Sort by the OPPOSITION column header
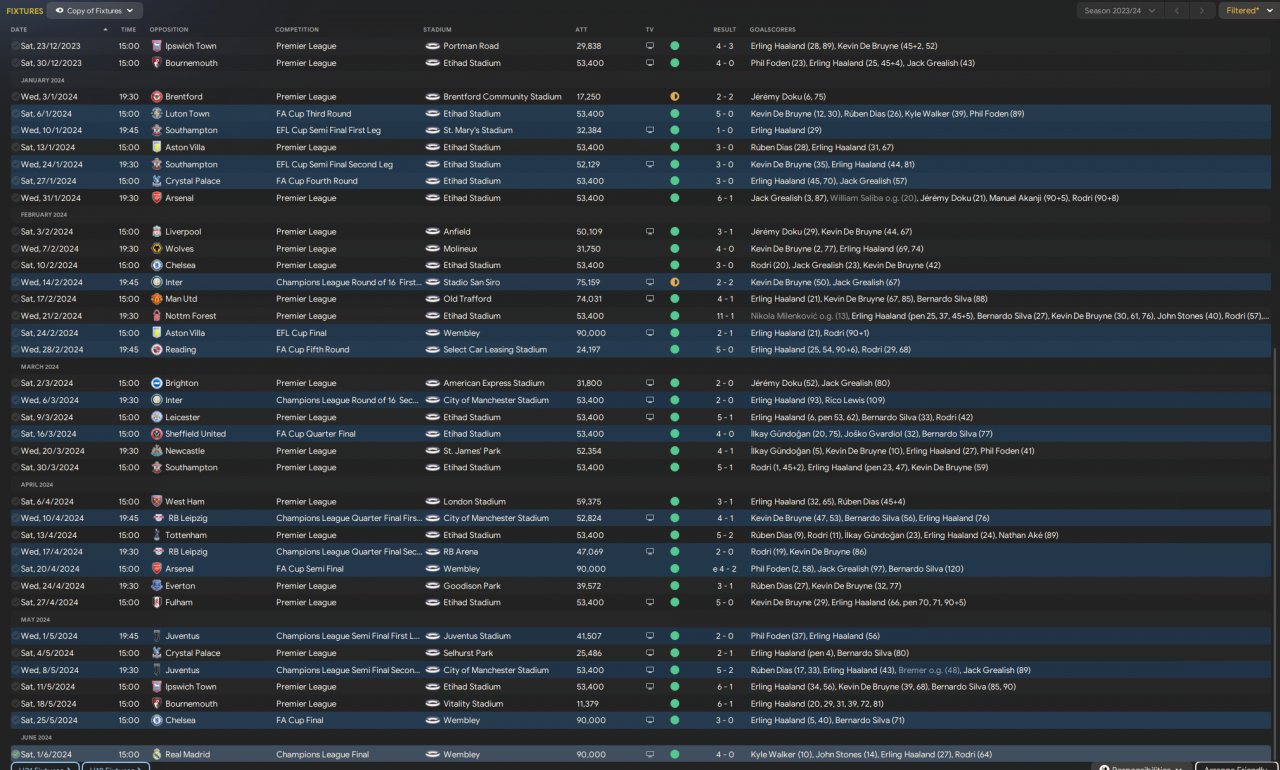This screenshot has width=1280, height=770. tap(169, 29)
